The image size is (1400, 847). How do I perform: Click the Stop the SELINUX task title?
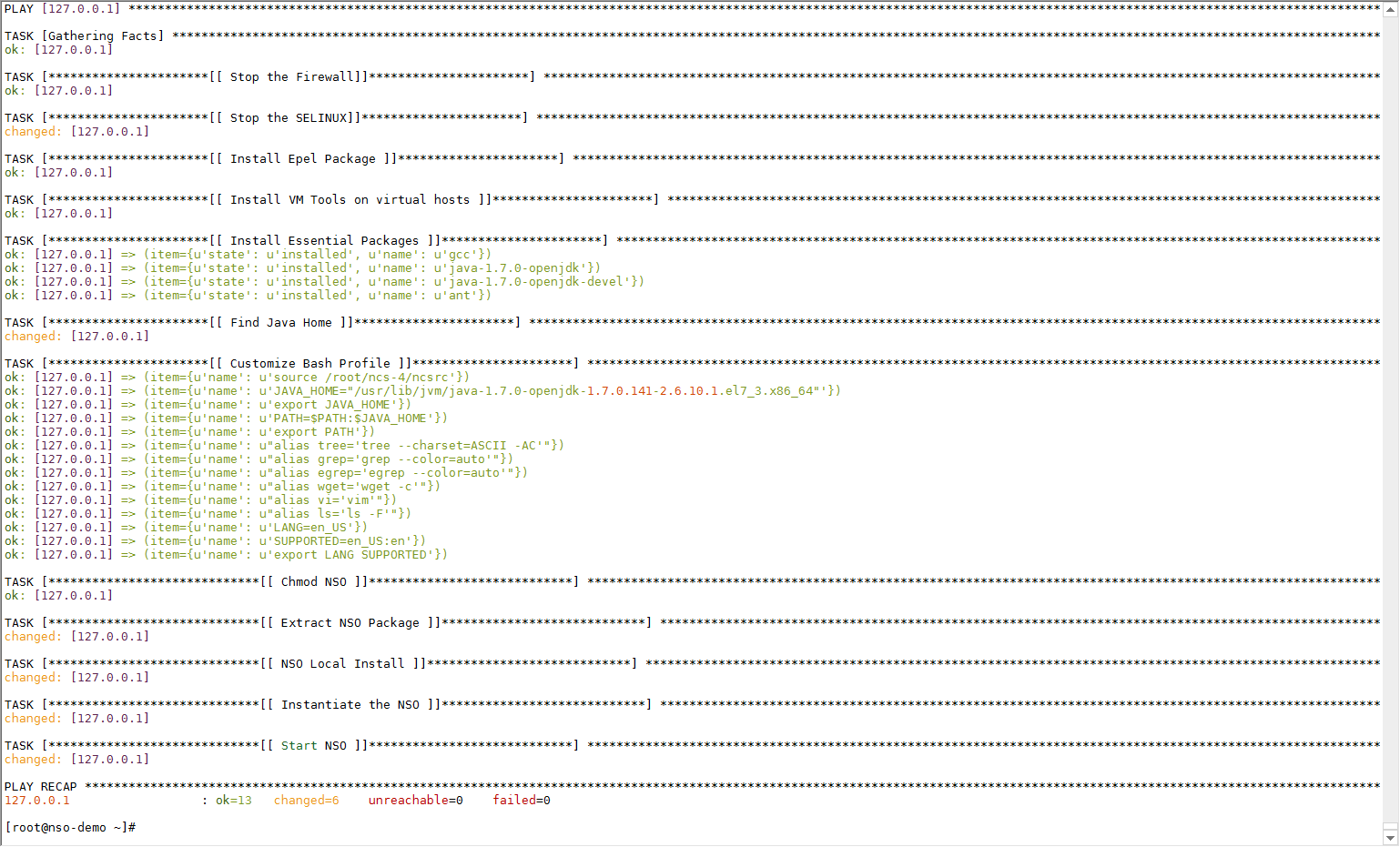tap(288, 117)
